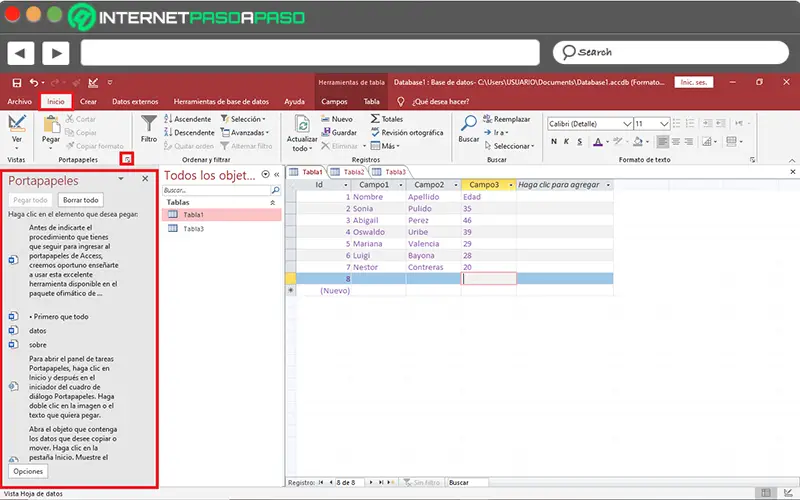This screenshot has width=800, height=500.
Task: Open the Tabla2 document tab
Action: pos(348,172)
